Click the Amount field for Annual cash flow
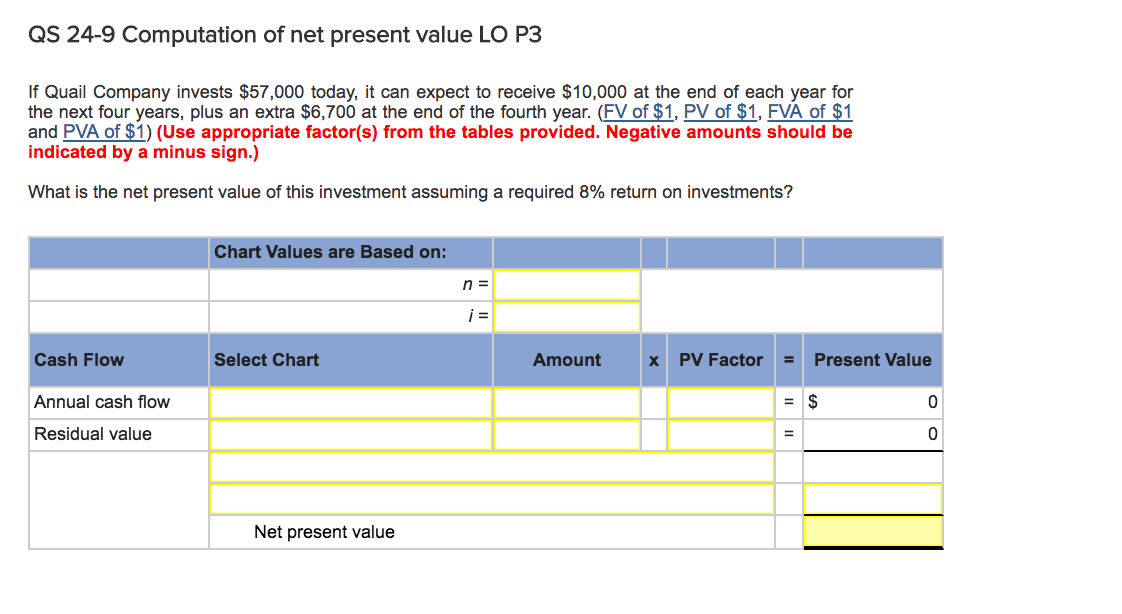 pyautogui.click(x=567, y=402)
